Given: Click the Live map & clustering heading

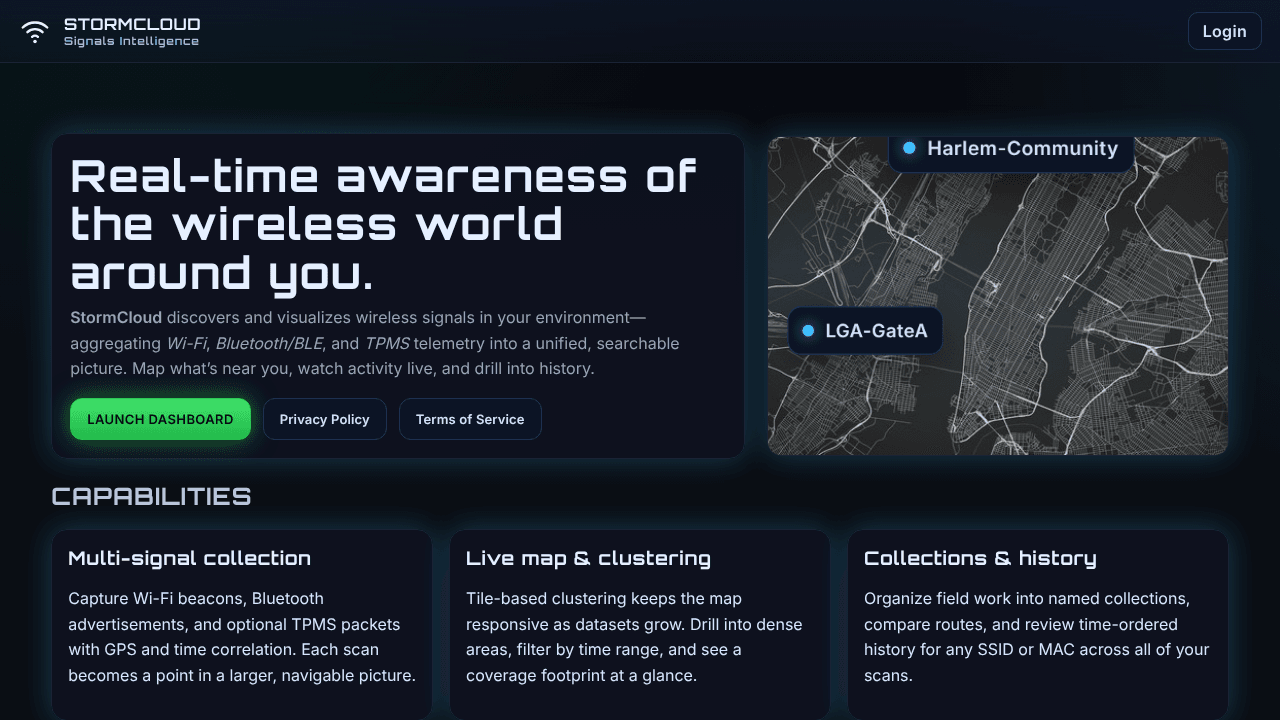Looking at the screenshot, I should click(588, 558).
